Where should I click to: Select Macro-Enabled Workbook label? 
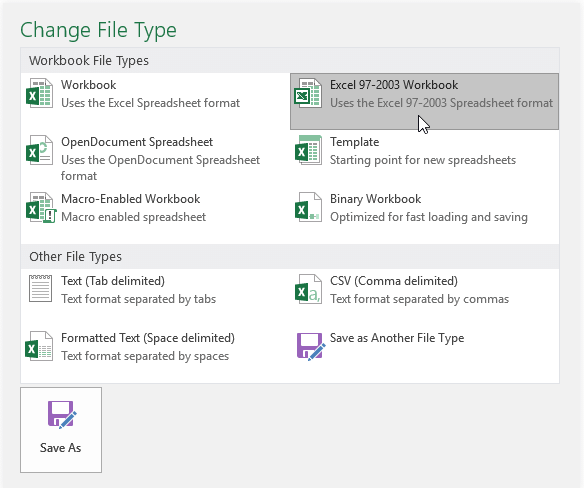coord(131,199)
